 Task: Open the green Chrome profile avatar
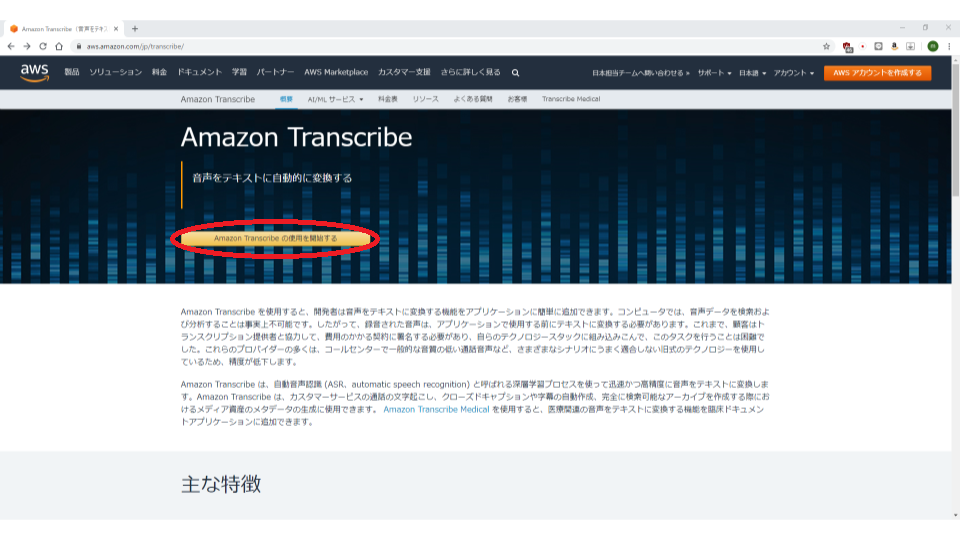point(932,47)
